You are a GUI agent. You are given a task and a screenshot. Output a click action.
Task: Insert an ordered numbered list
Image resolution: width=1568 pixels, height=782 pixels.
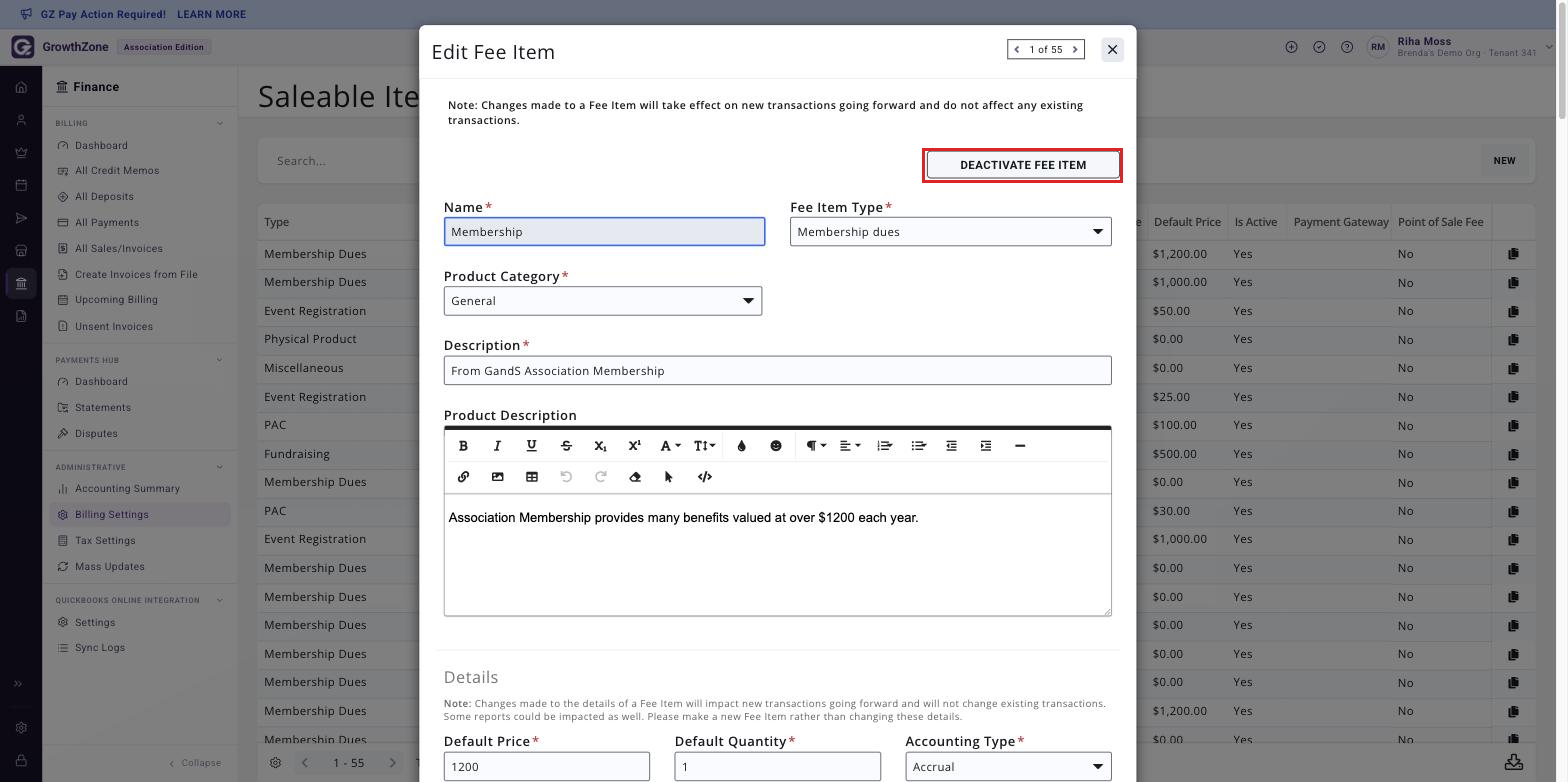coord(884,446)
